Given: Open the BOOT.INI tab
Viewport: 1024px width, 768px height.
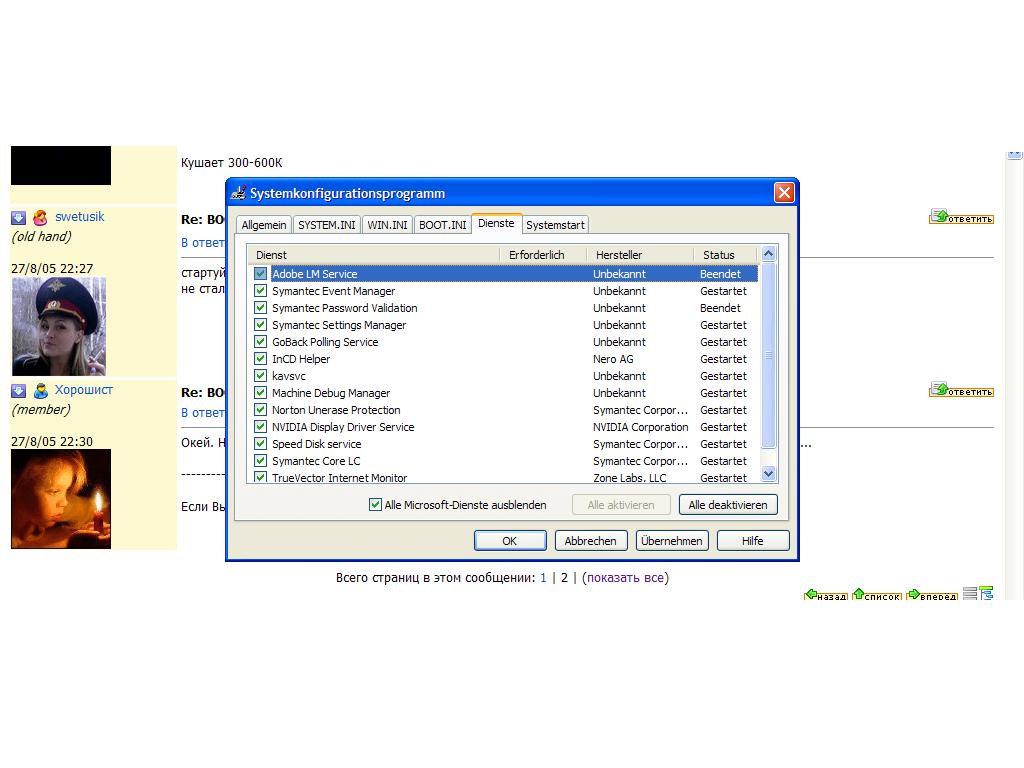Looking at the screenshot, I should 442,225.
